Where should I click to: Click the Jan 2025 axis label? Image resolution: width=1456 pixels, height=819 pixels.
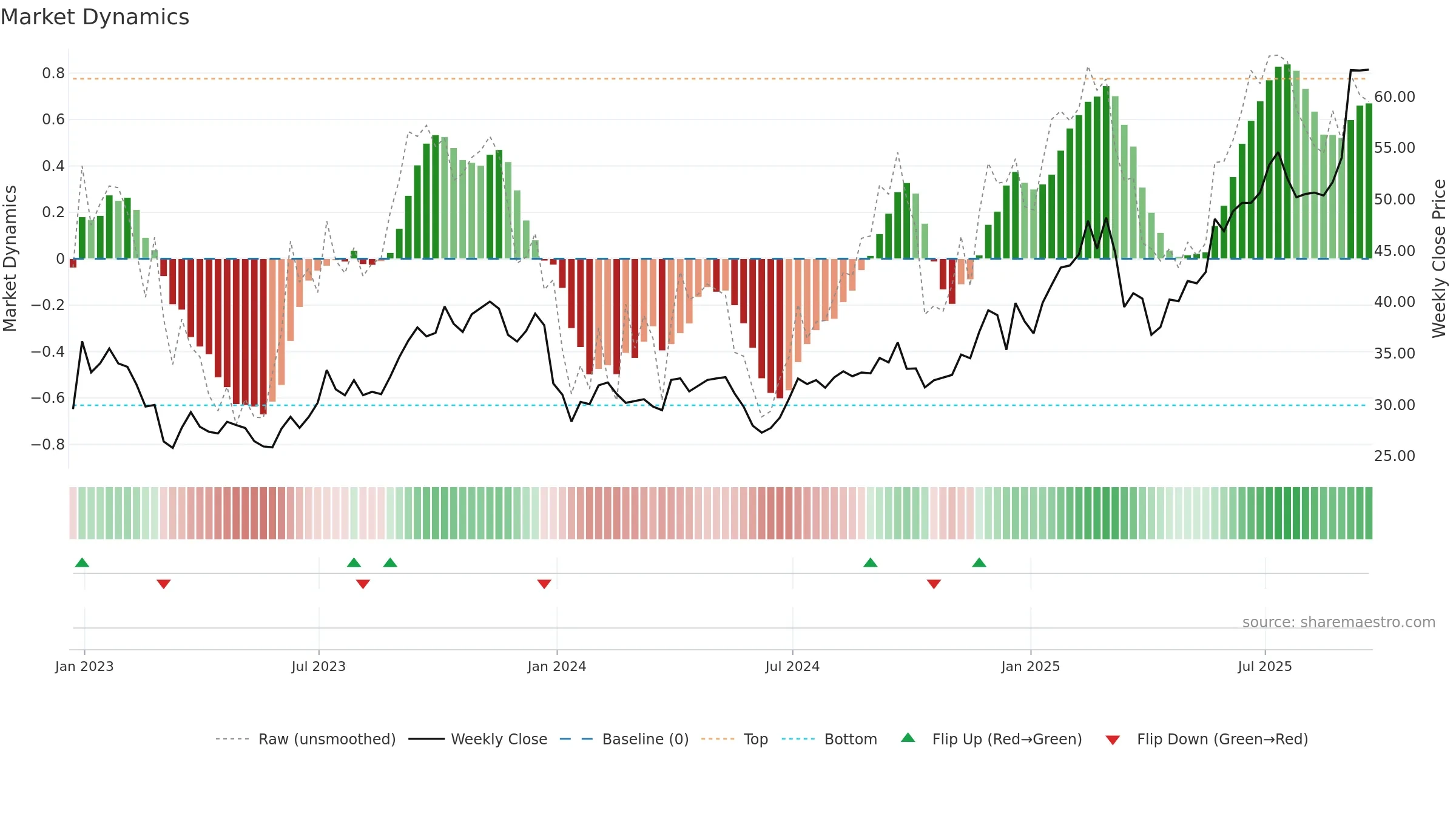tap(1031, 666)
